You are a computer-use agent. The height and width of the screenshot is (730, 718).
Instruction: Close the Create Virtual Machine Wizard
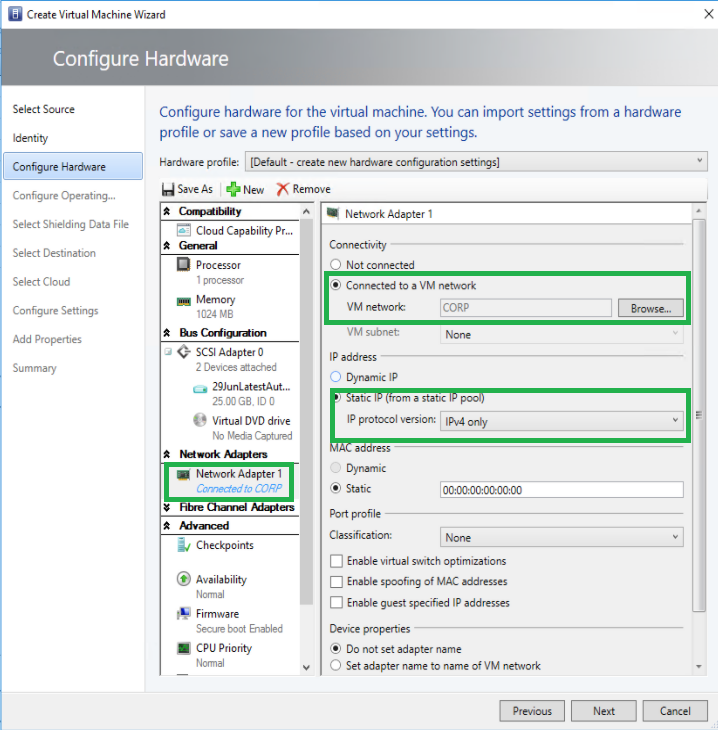point(708,14)
